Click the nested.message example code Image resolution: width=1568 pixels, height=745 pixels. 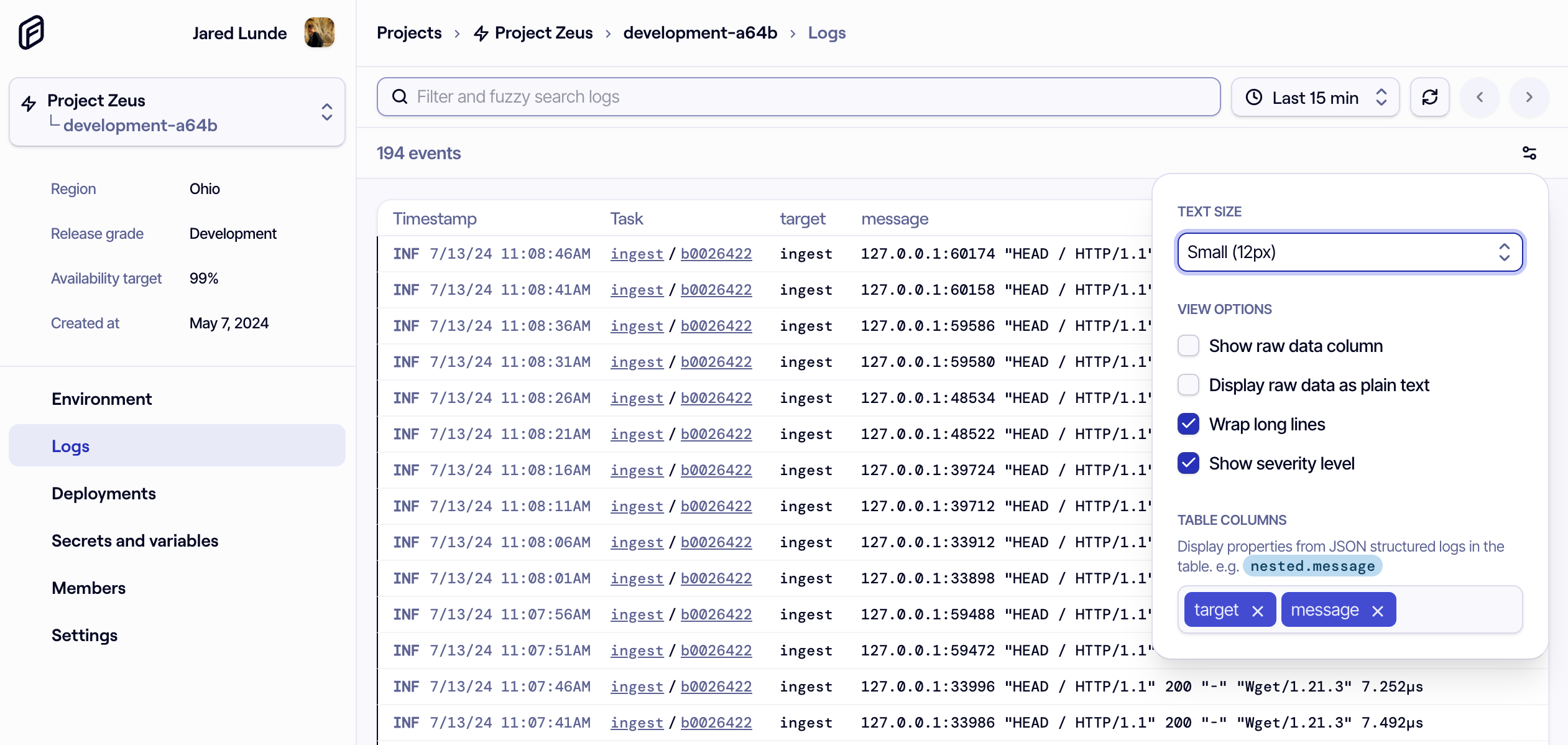point(1312,566)
